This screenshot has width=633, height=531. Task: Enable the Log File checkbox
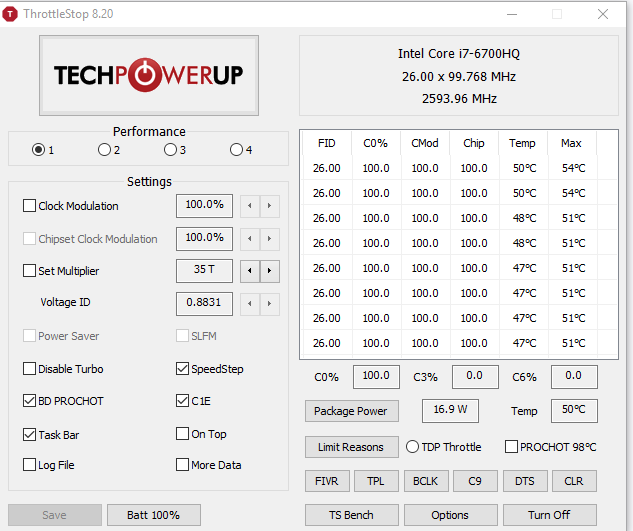29,465
